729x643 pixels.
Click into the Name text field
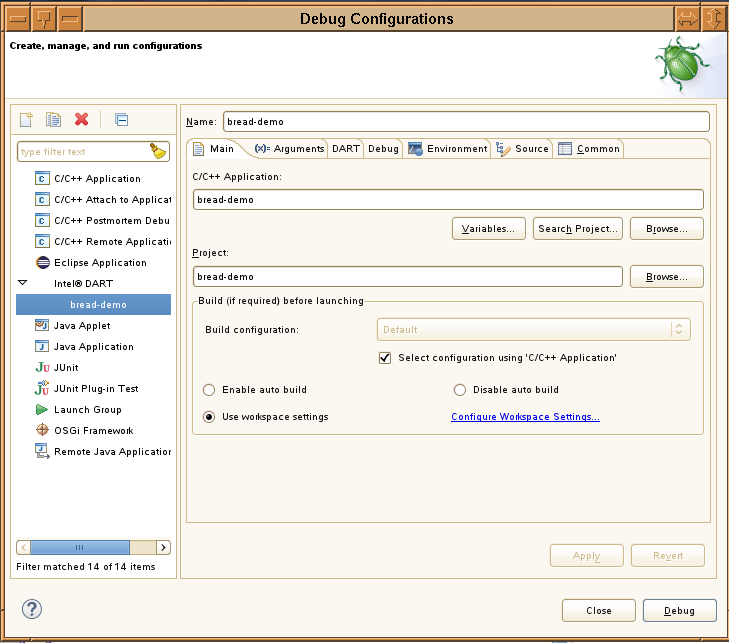coord(465,122)
